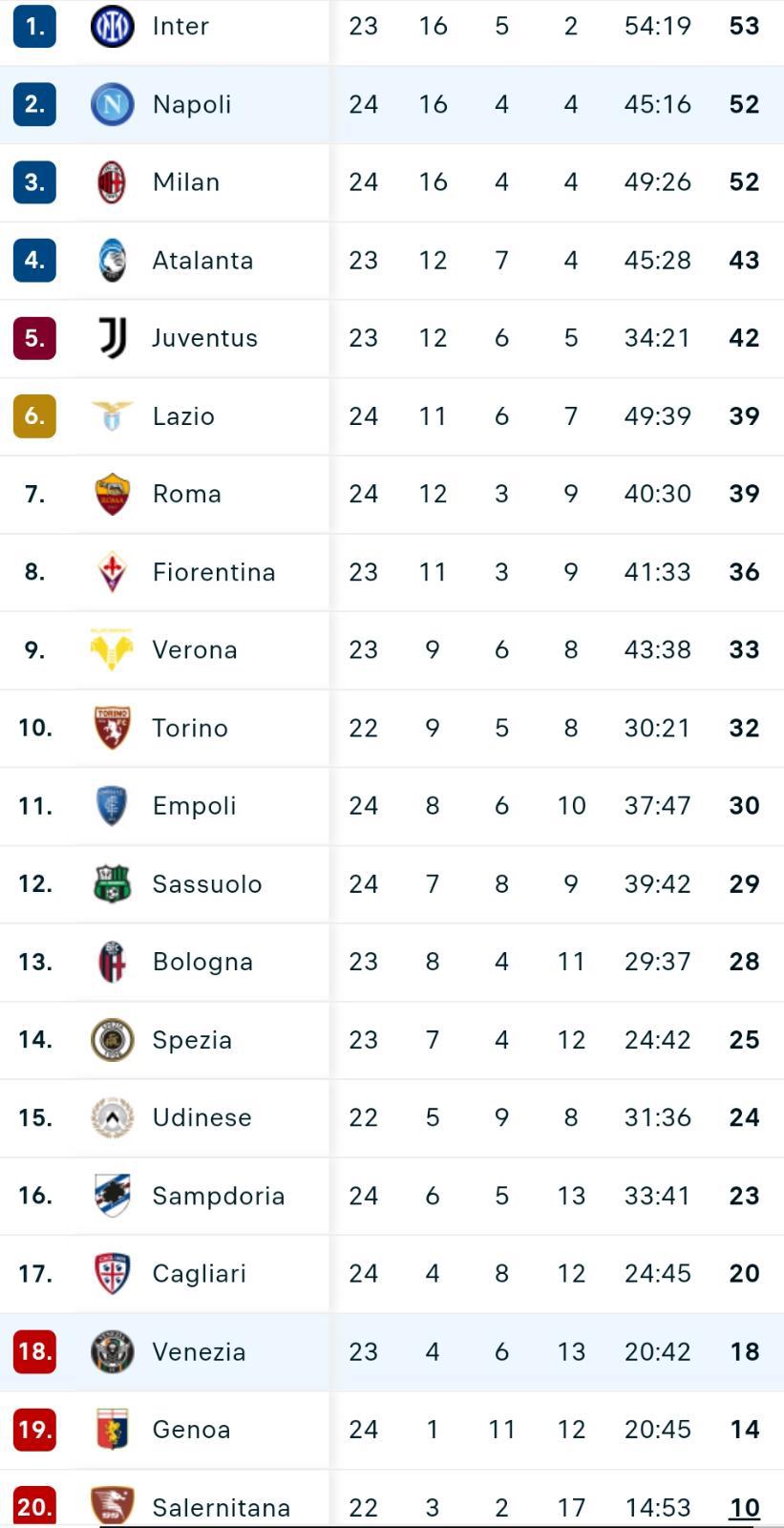
Task: Click the Juventus logo icon
Action: [x=112, y=338]
